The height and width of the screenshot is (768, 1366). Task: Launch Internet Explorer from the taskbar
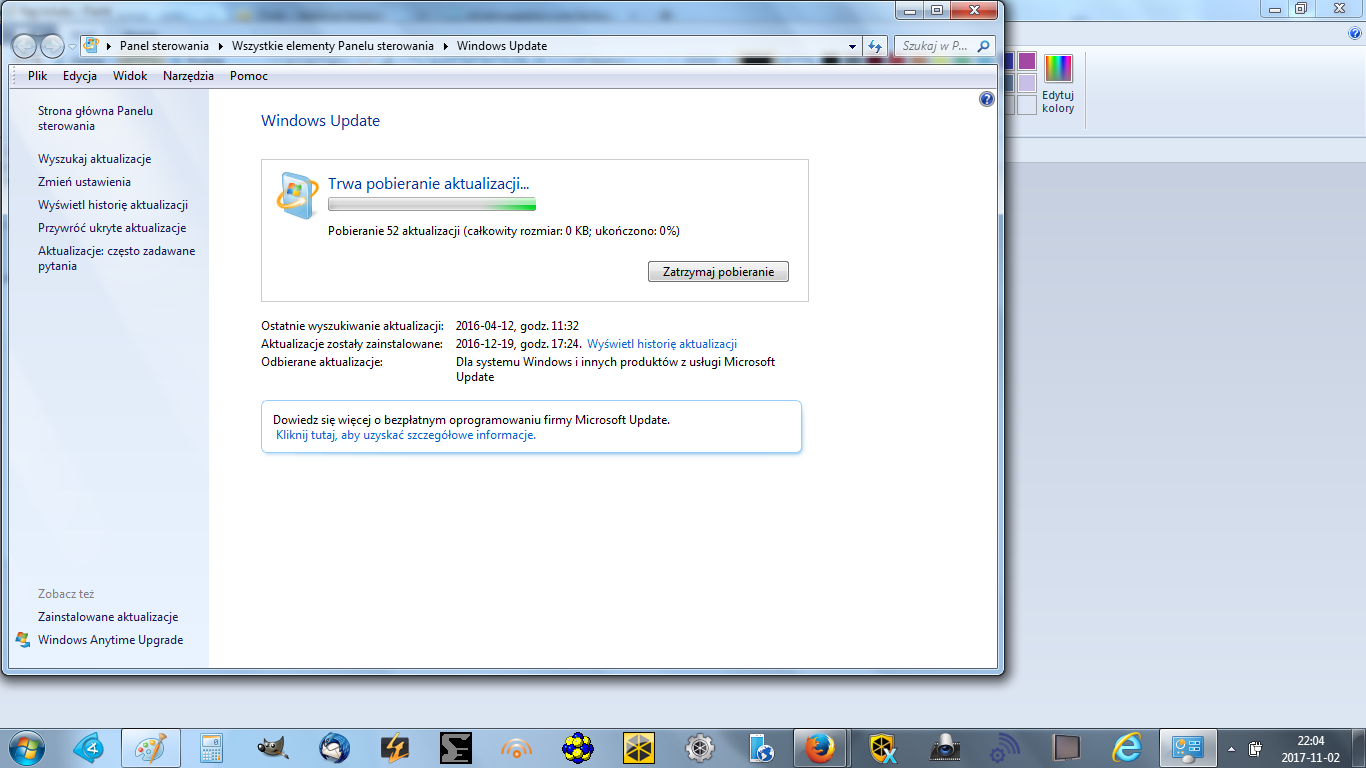1127,748
